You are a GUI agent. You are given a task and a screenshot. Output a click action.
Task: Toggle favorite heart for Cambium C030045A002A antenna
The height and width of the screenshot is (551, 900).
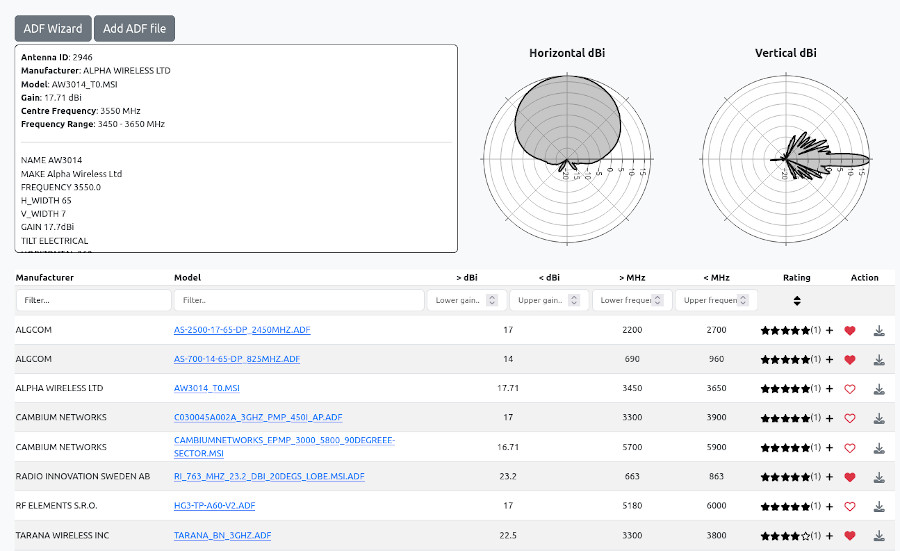click(850, 418)
